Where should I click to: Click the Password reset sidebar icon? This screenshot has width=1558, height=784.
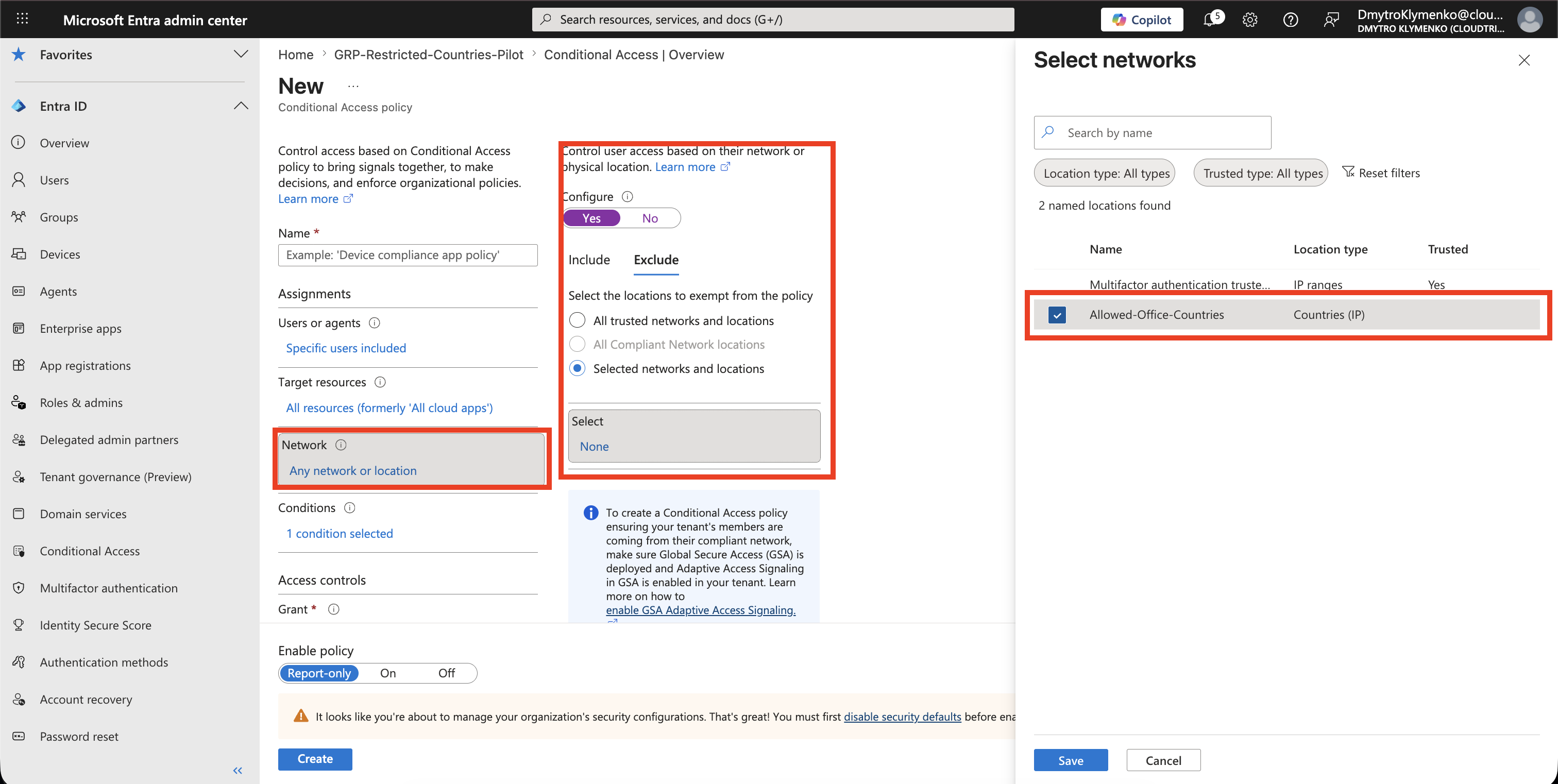pyautogui.click(x=19, y=736)
